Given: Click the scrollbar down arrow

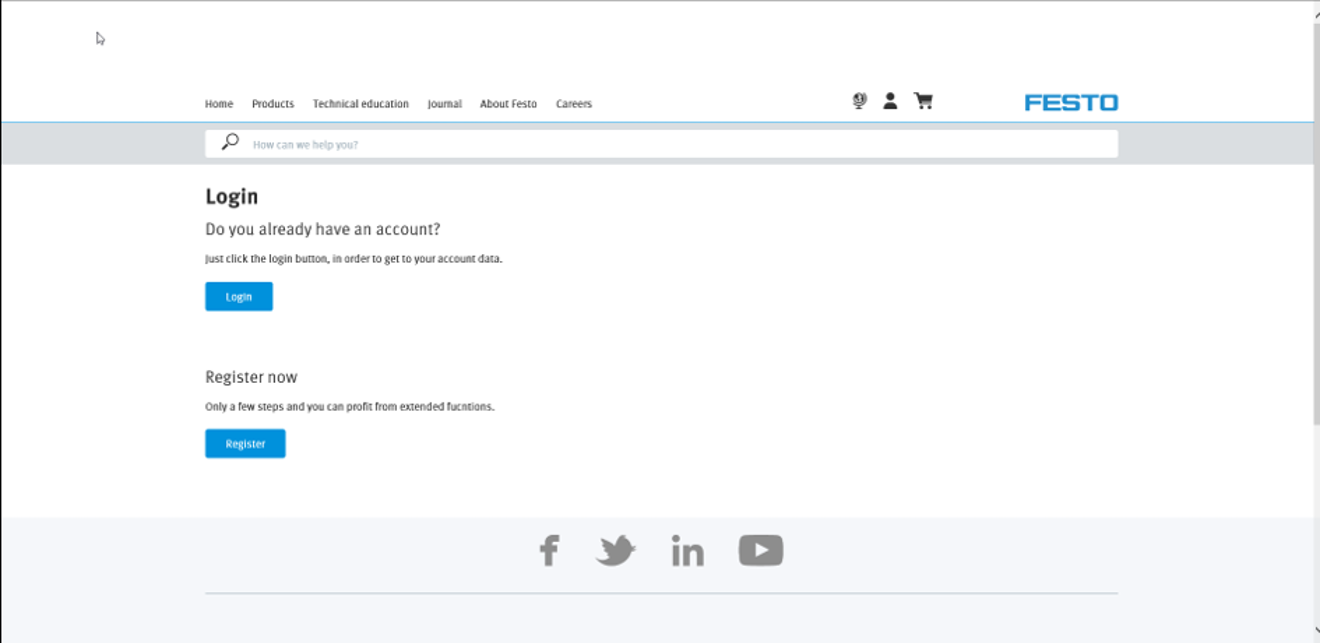Looking at the screenshot, I should coord(1315,632).
